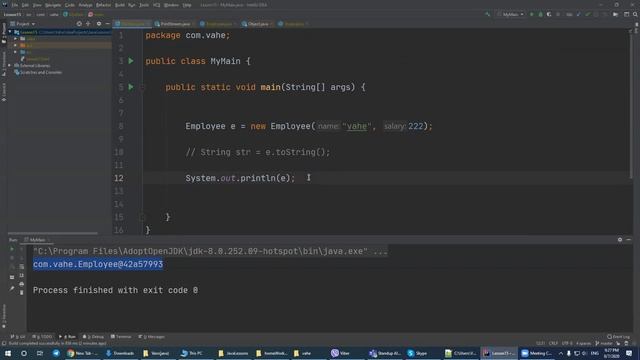
Task: Open the Event Log button
Action: (618, 337)
